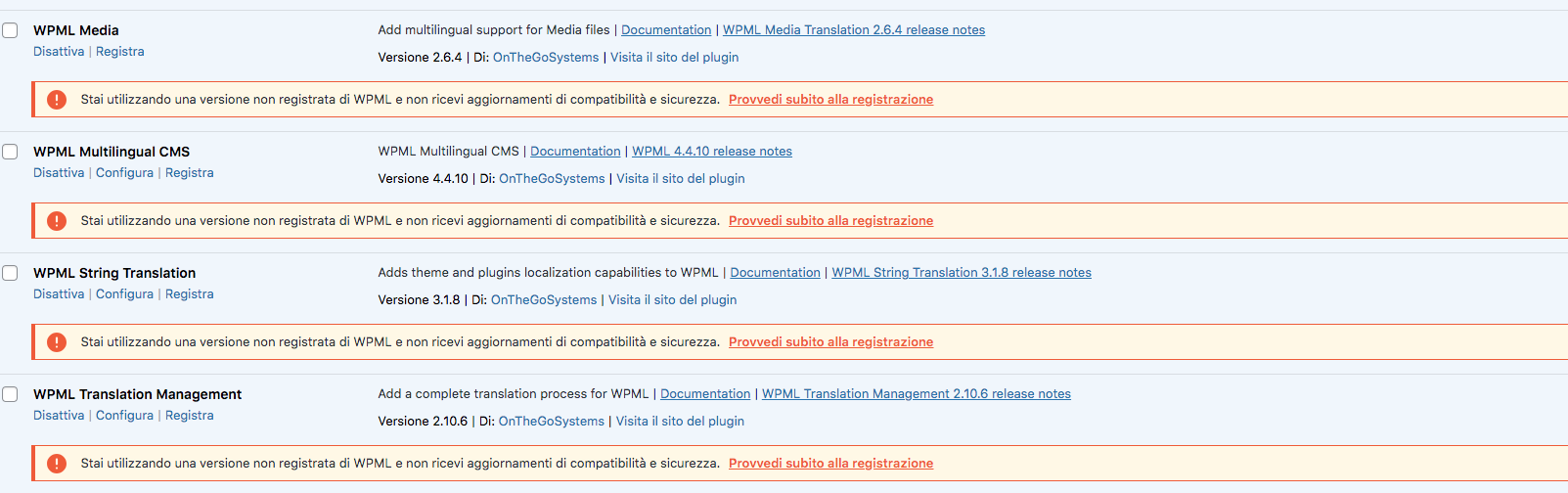Click the Versione 3.1.8 text
This screenshot has height=493, width=1568.
[x=419, y=300]
